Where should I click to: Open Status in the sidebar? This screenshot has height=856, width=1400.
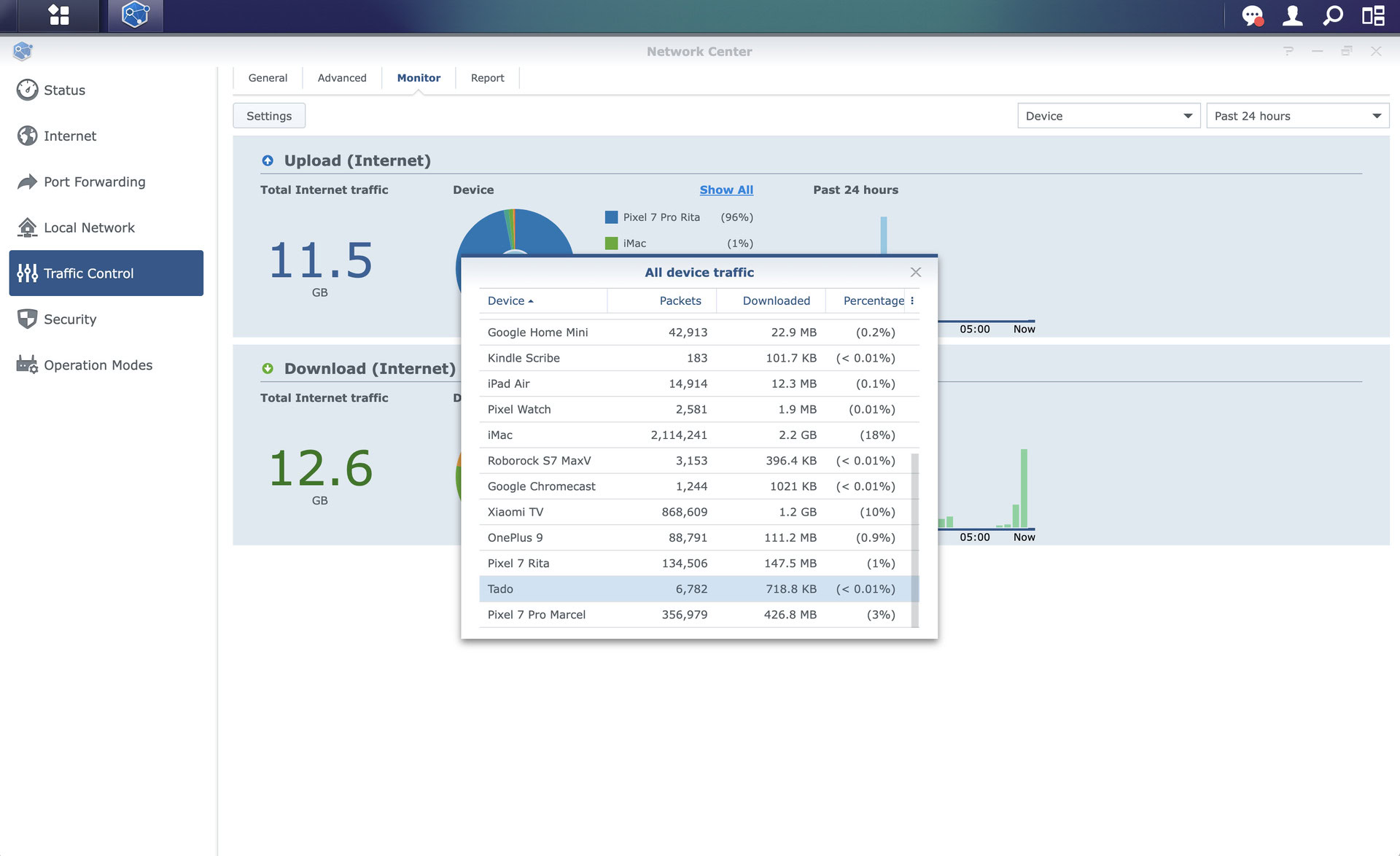pos(106,90)
